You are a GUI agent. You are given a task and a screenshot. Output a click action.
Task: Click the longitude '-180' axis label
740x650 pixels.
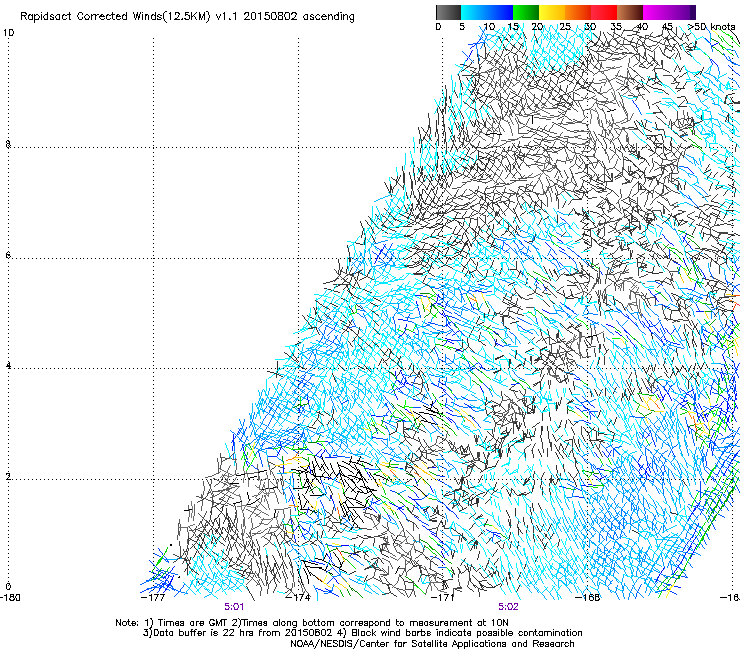10,598
